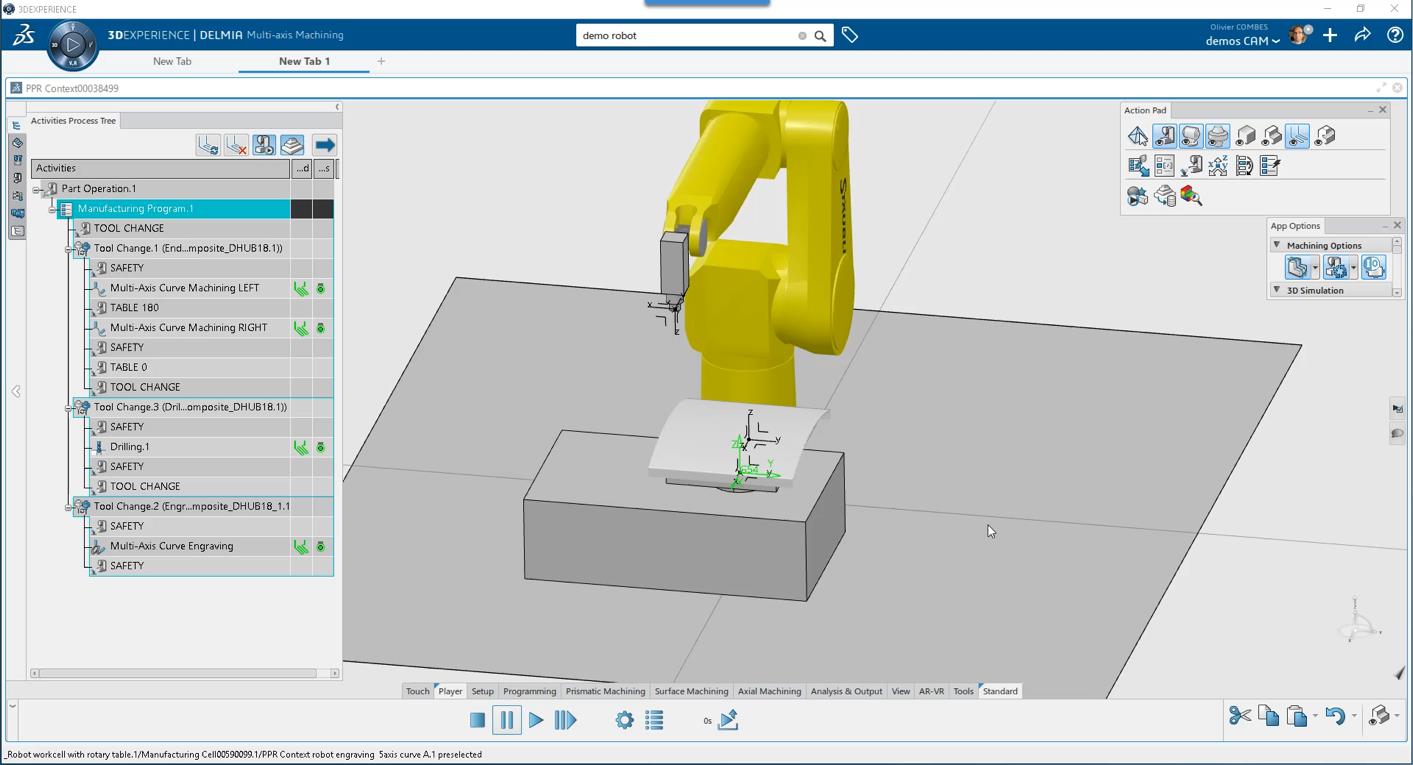
Task: Collapse the Machining Options section
Action: [x=1277, y=245]
